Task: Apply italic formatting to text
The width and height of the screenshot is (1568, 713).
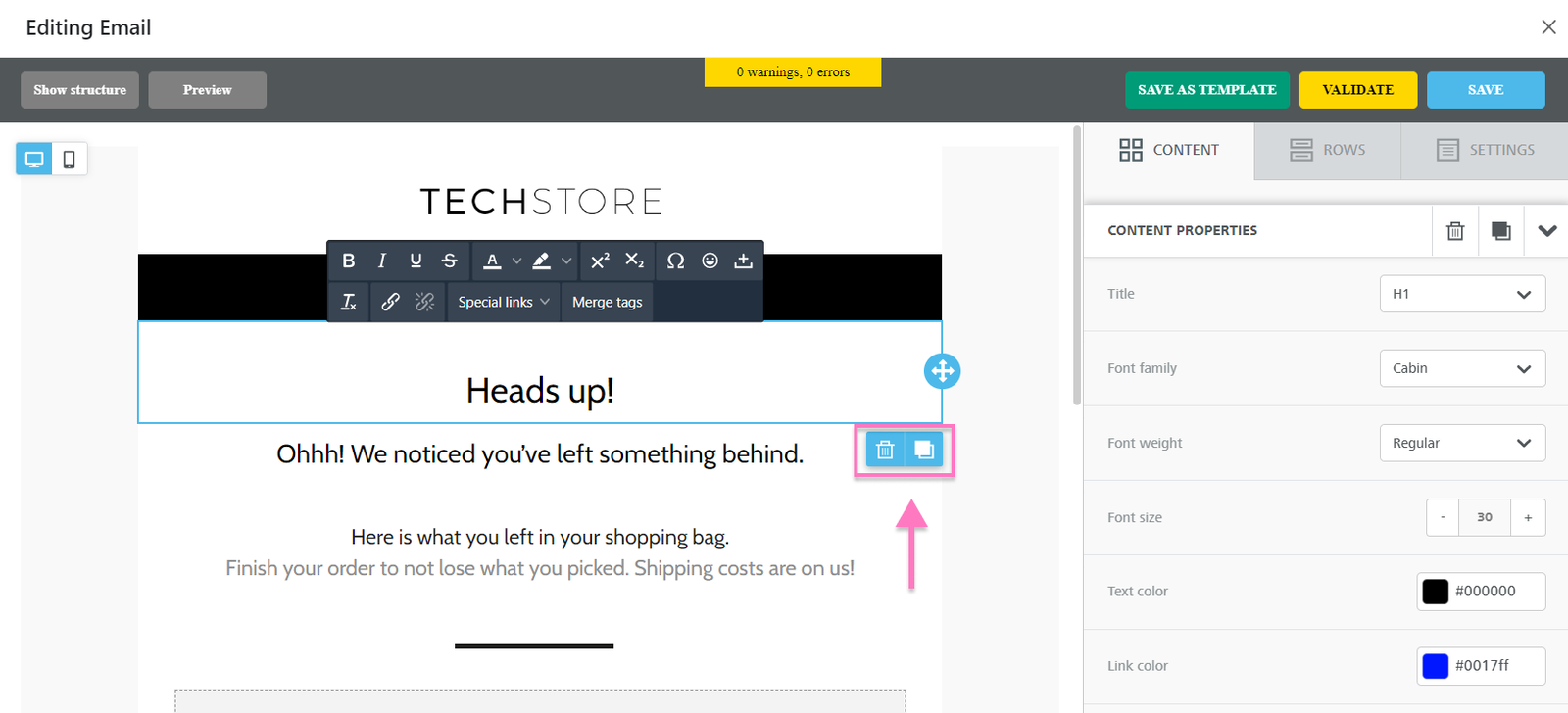Action: point(382,261)
